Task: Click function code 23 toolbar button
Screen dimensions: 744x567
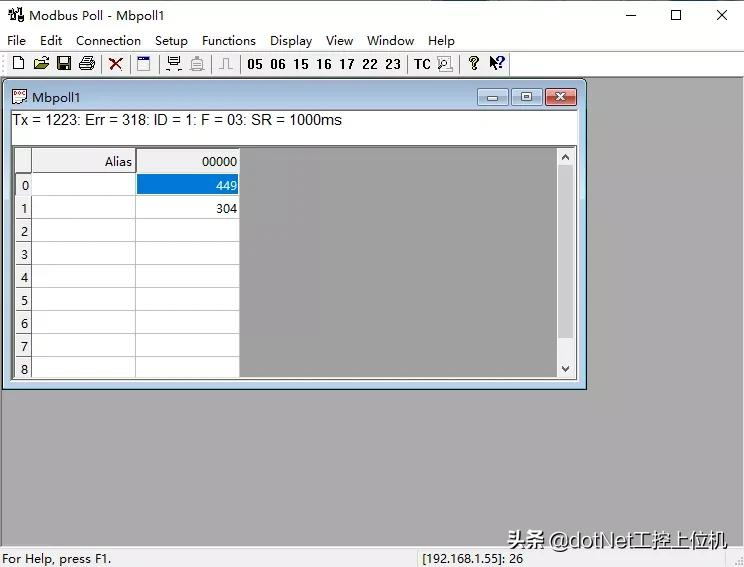Action: coord(393,64)
